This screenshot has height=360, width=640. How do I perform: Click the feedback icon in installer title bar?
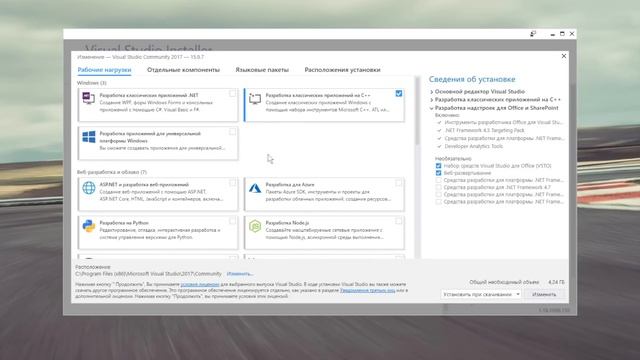(x=533, y=34)
